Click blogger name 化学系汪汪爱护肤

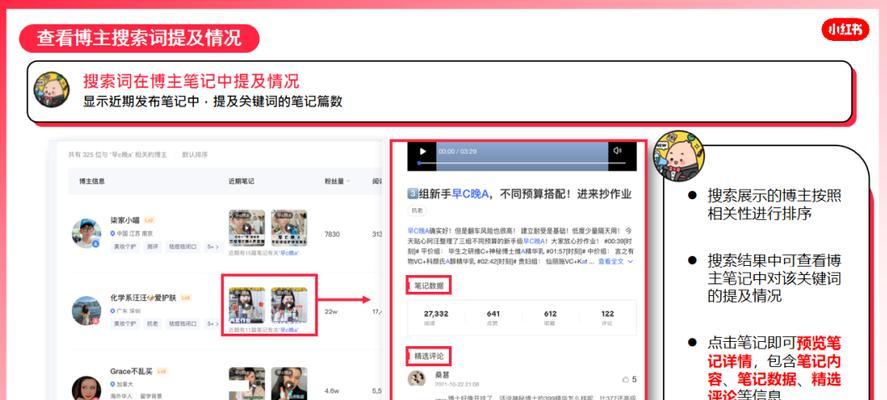click(x=143, y=298)
